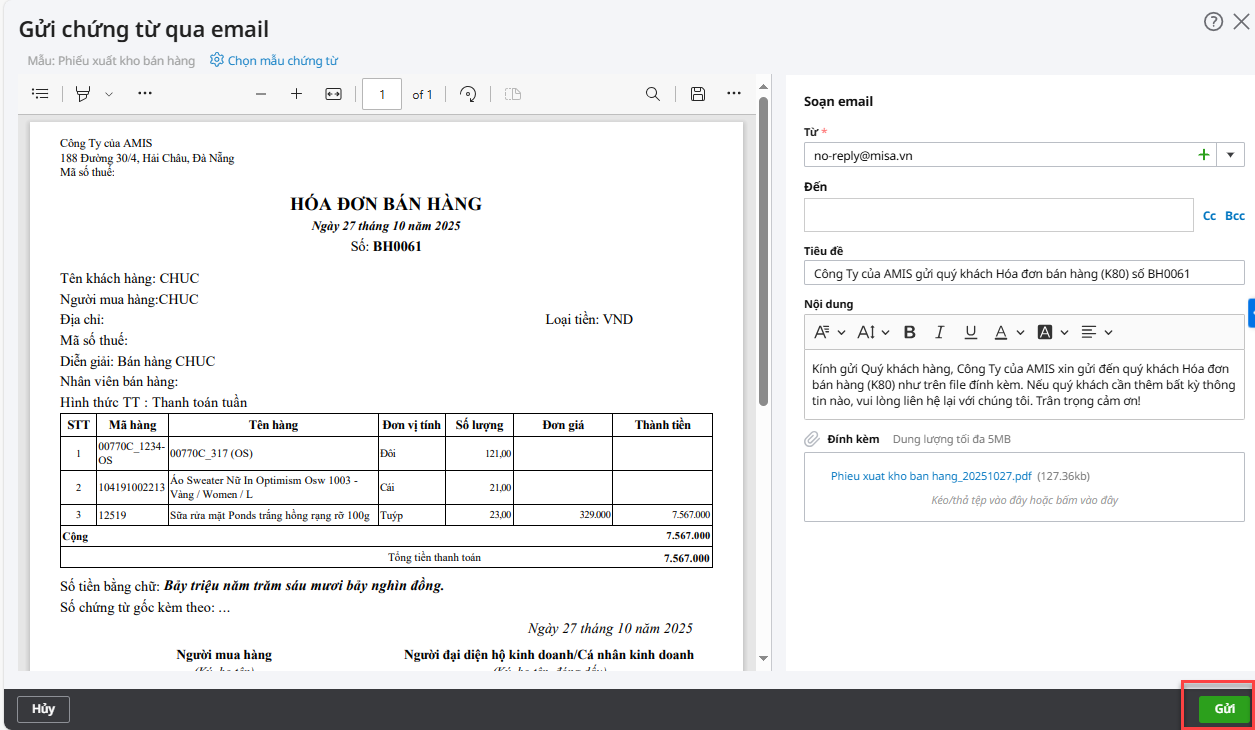Fit the page to width
Screen dimensions: 1255x730
[334, 94]
